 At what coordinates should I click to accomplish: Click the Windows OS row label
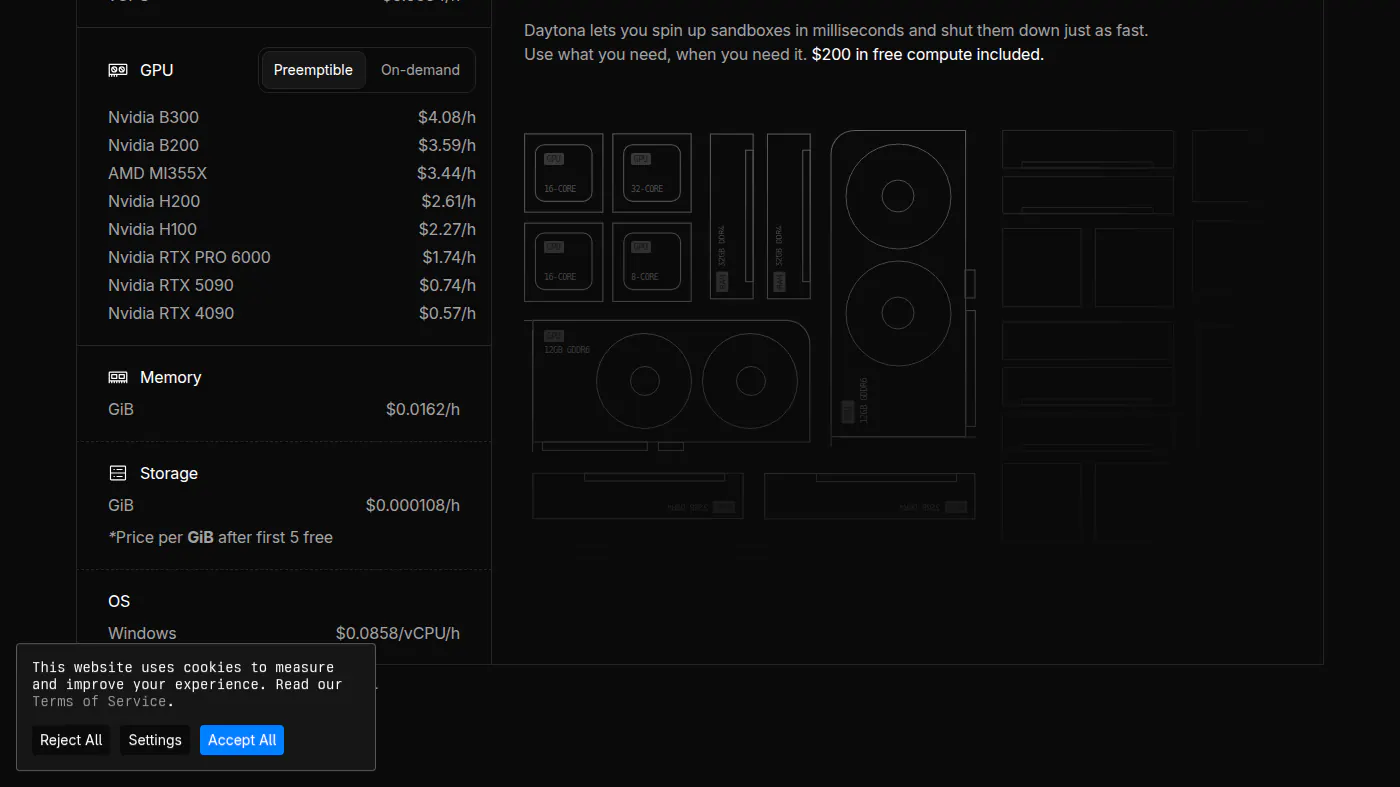pos(142,633)
